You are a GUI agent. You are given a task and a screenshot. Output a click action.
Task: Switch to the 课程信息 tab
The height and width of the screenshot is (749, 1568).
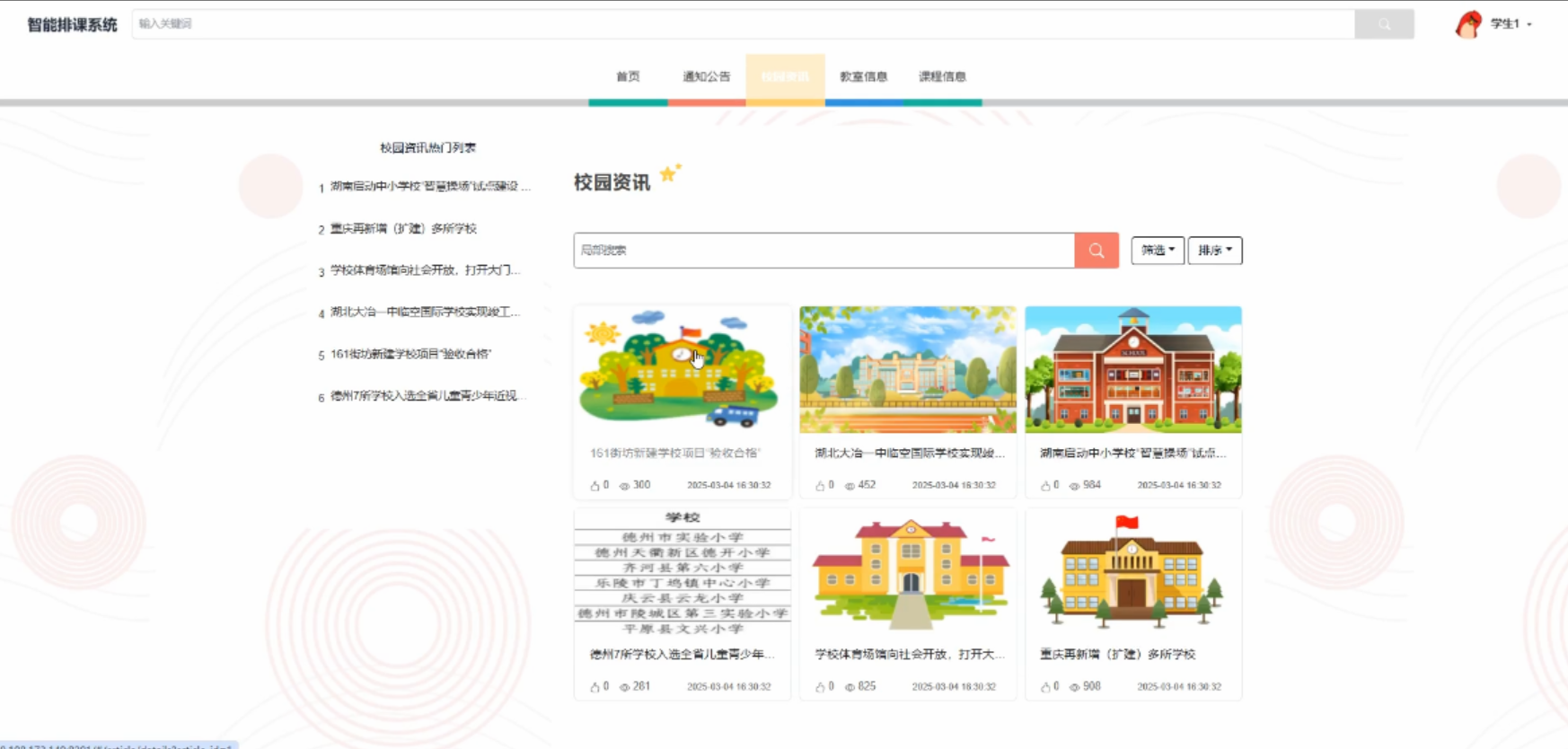[x=942, y=77]
